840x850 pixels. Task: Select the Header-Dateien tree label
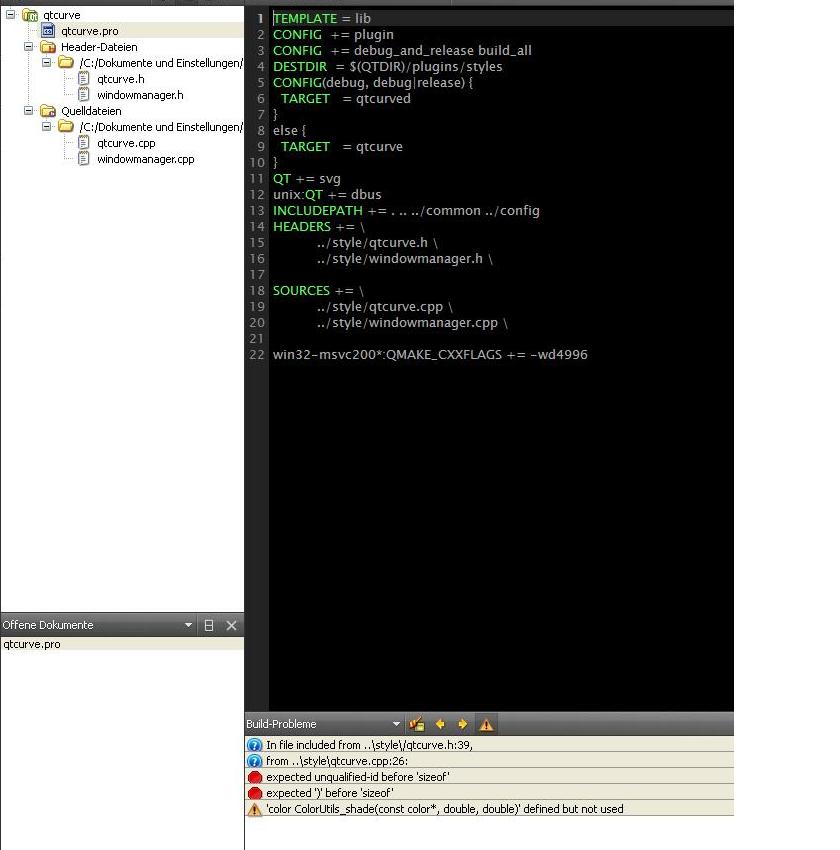pos(99,47)
